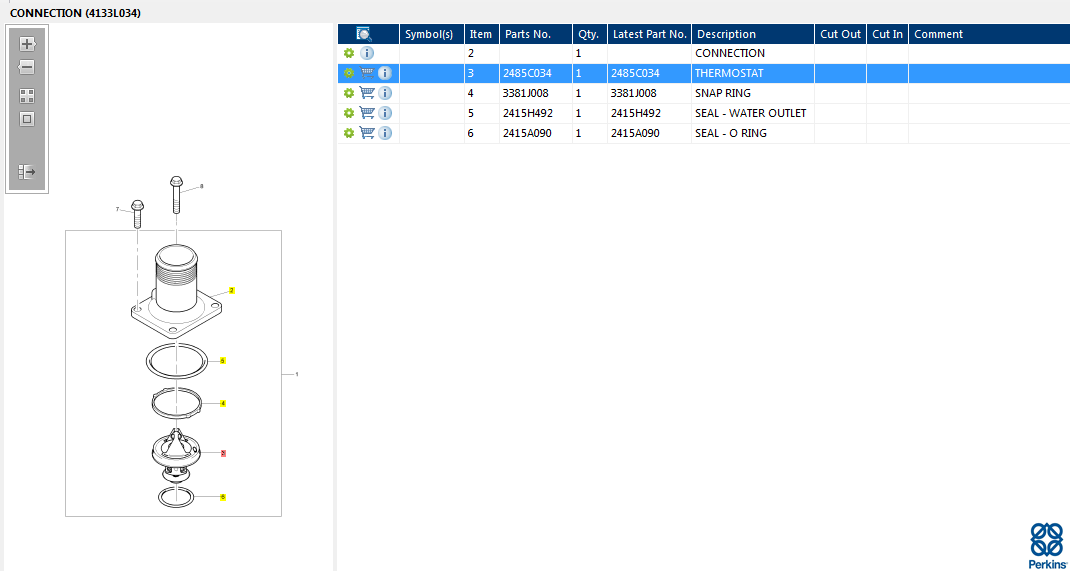
Task: Select callout 6 next to the O ring
Action: pyautogui.click(x=222, y=497)
